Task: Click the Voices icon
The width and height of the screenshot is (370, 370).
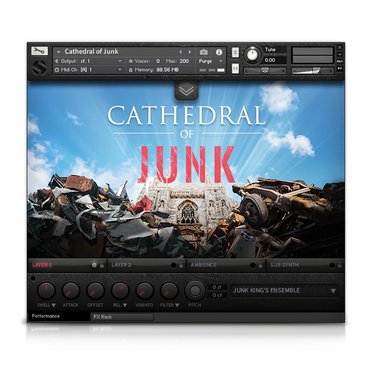Action: pos(131,61)
